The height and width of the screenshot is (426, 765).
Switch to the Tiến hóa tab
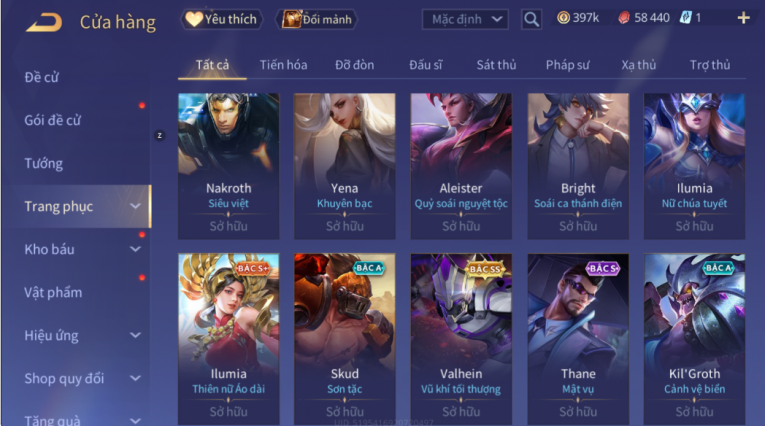(x=283, y=65)
